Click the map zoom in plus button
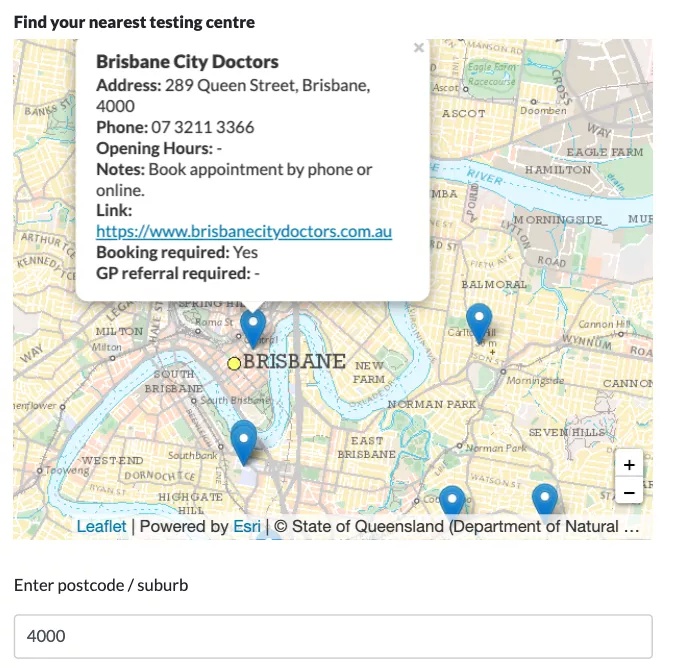698x668 pixels. (629, 464)
